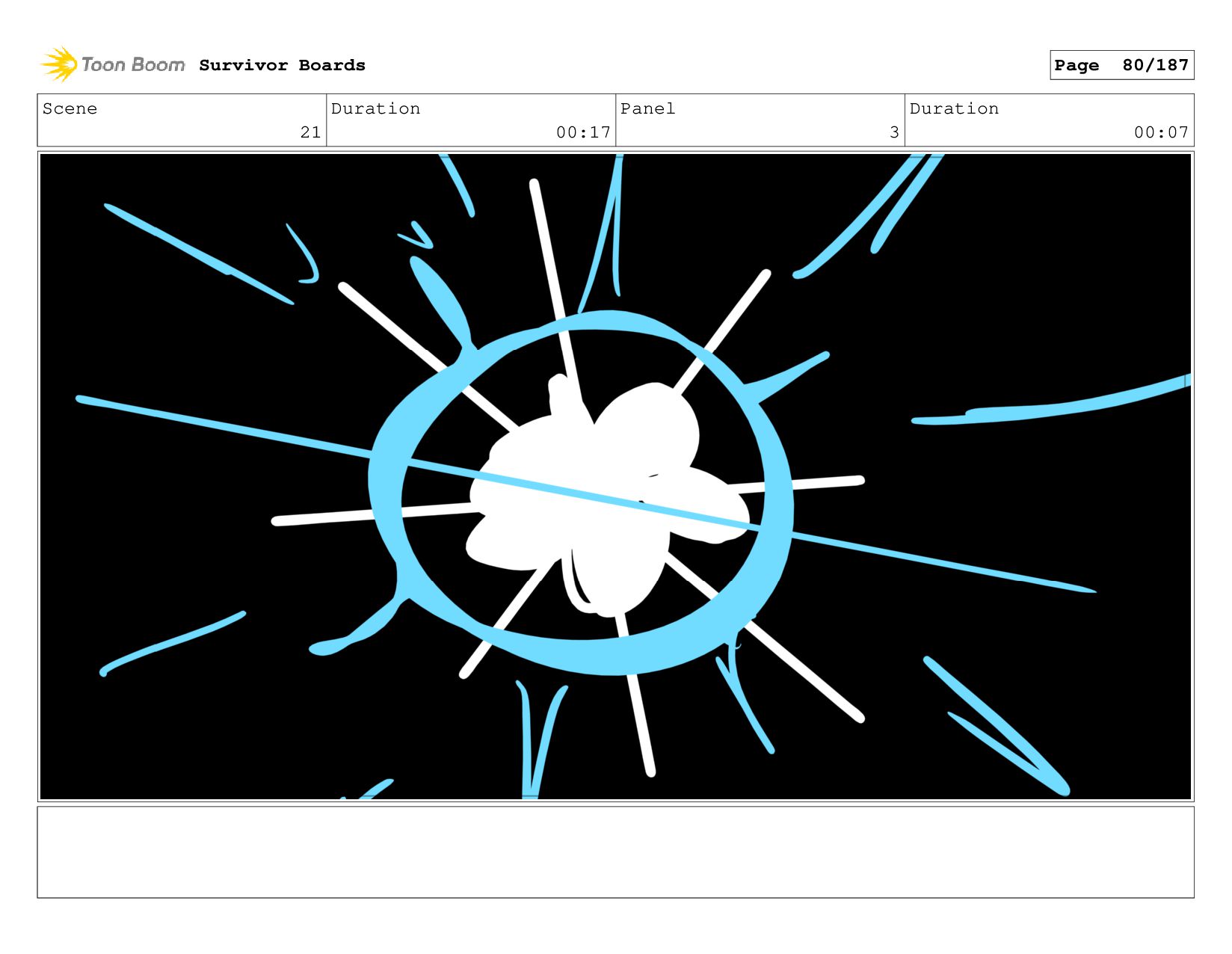The height and width of the screenshot is (954, 1232).
Task: Click the panel duration value '00:07'
Action: tap(1161, 132)
